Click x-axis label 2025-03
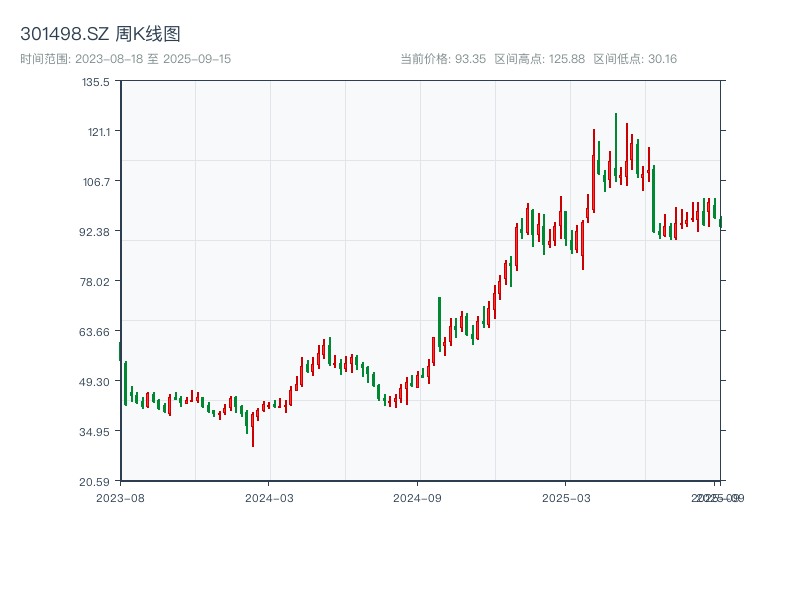 click(x=566, y=498)
